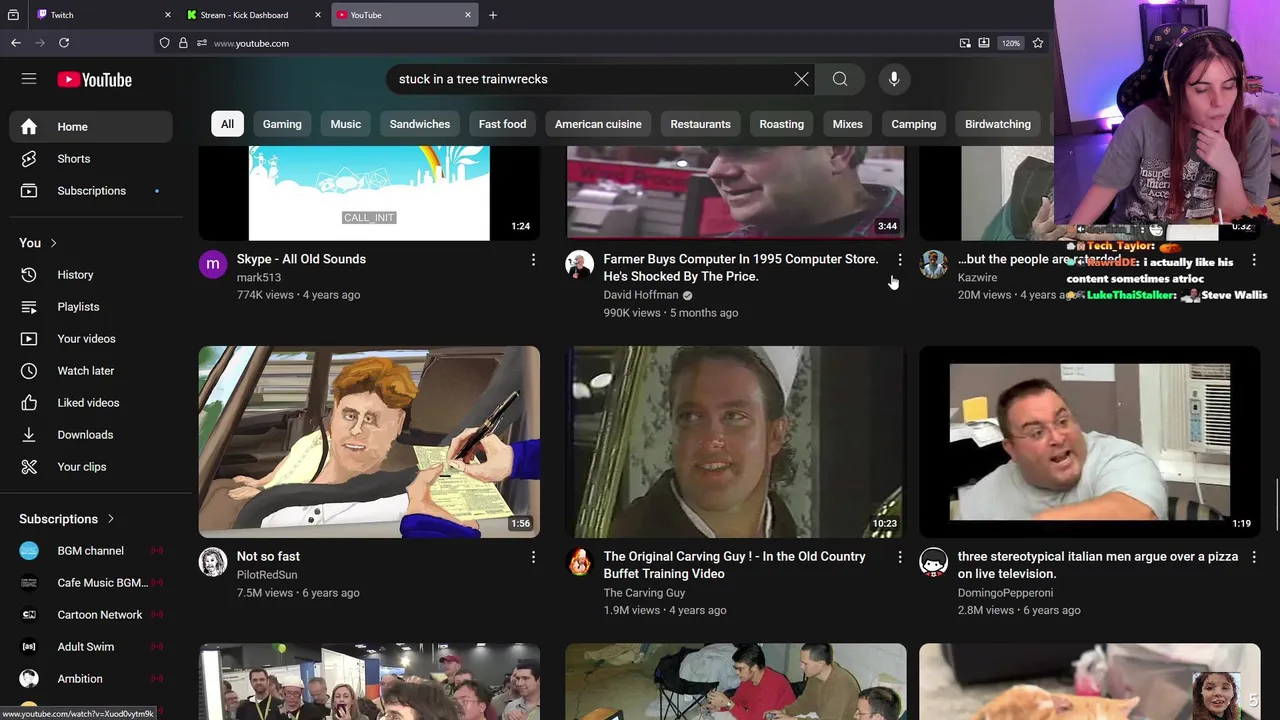Open Adult Swim subscription

[91, 647]
